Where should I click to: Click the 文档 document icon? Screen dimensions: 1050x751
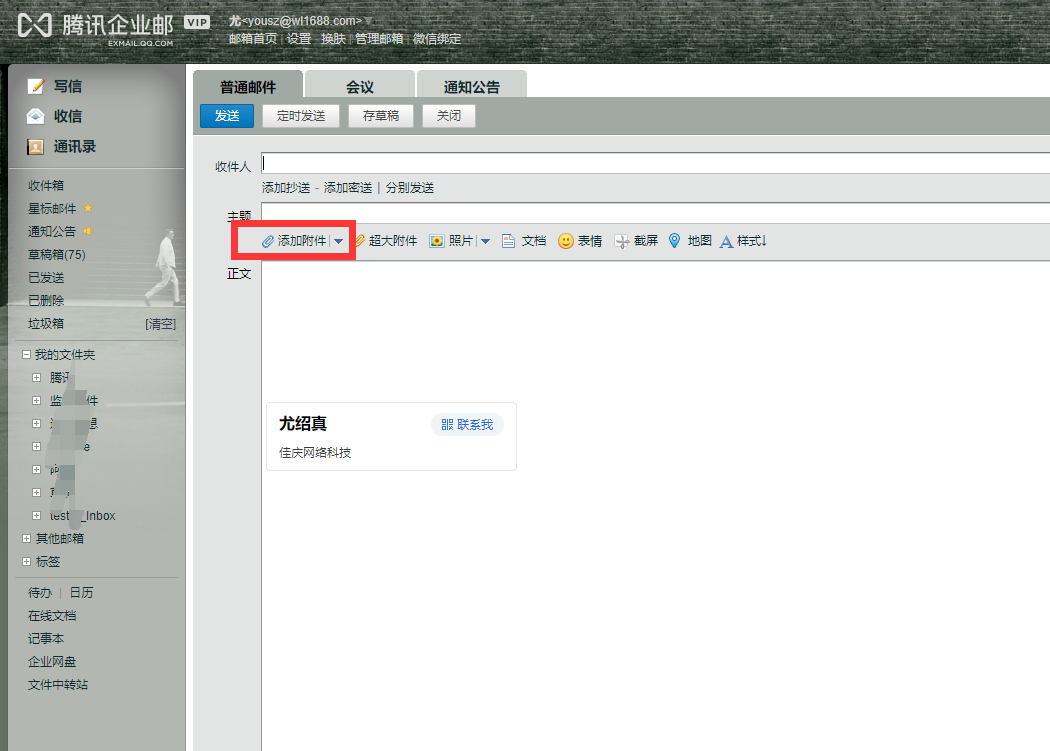coord(508,241)
